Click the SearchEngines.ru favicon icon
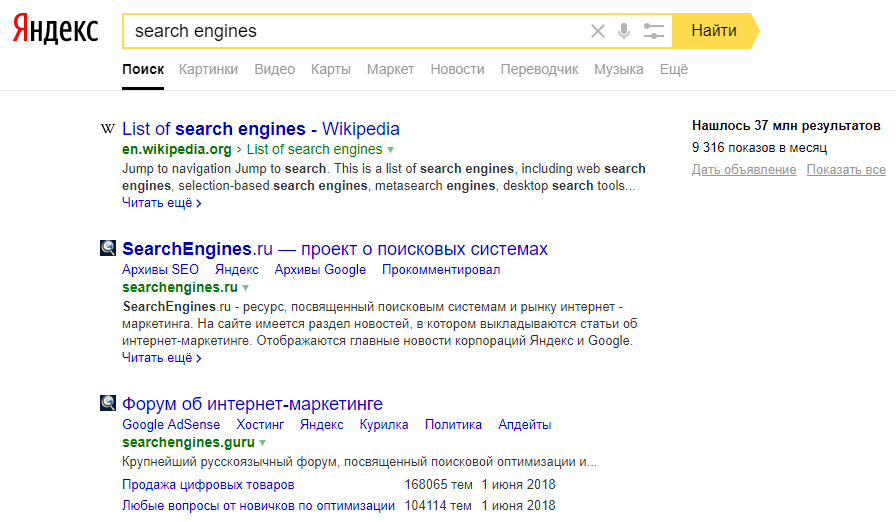896x522 pixels. [x=107, y=248]
